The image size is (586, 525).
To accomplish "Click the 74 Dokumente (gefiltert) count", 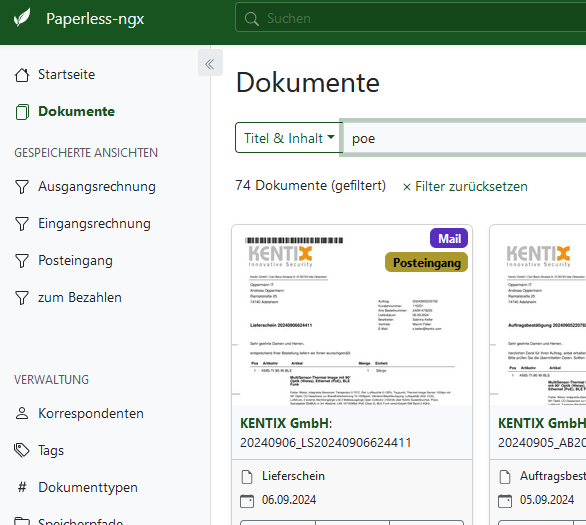I will tap(310, 186).
